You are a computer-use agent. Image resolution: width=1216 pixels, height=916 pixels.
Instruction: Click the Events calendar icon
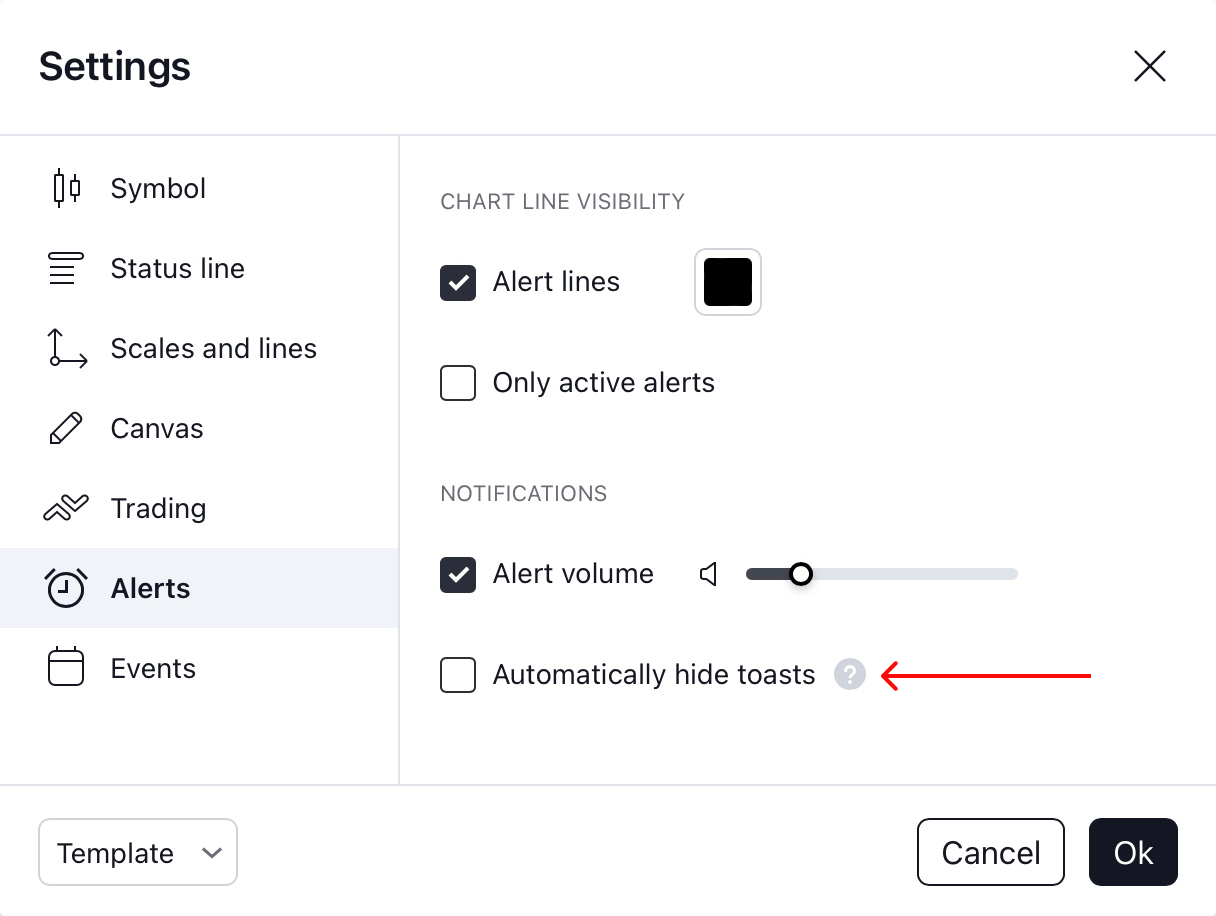click(x=66, y=668)
